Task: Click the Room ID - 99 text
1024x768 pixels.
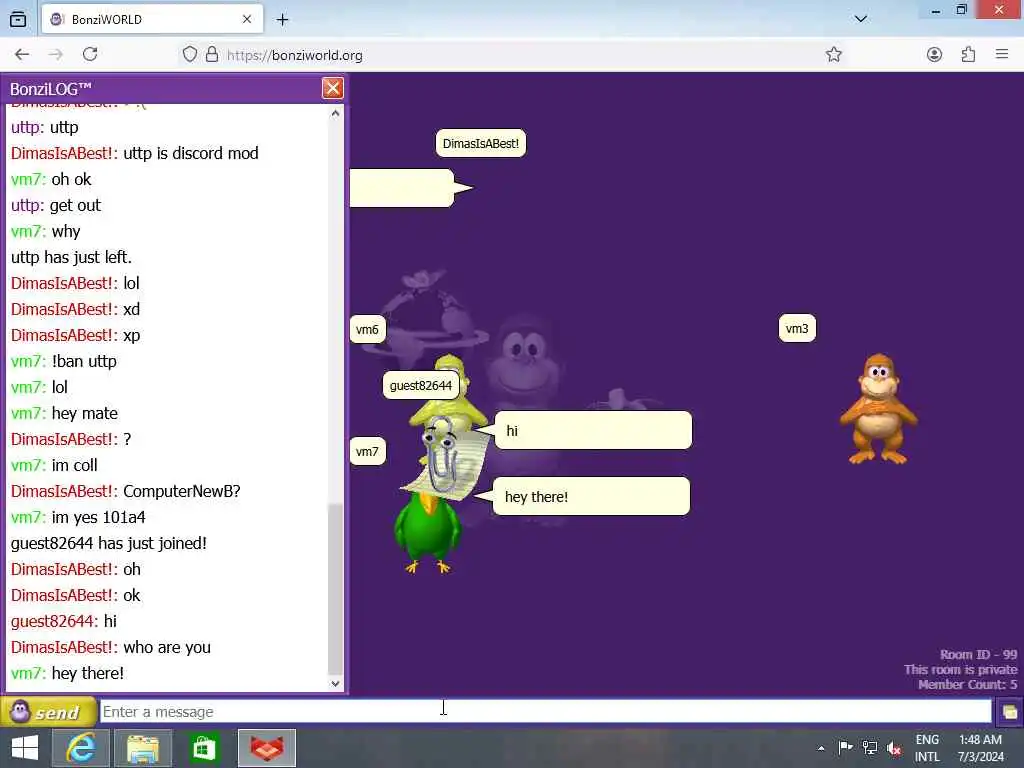Action: (978, 654)
